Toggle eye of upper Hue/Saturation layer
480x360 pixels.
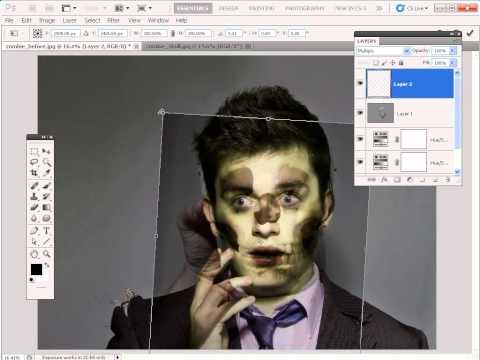pos(360,139)
